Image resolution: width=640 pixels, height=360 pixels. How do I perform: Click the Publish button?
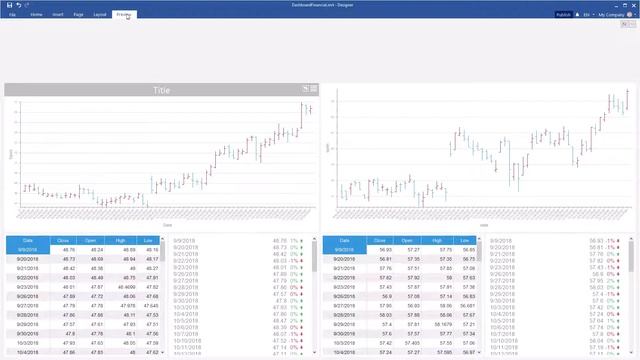[563, 14]
